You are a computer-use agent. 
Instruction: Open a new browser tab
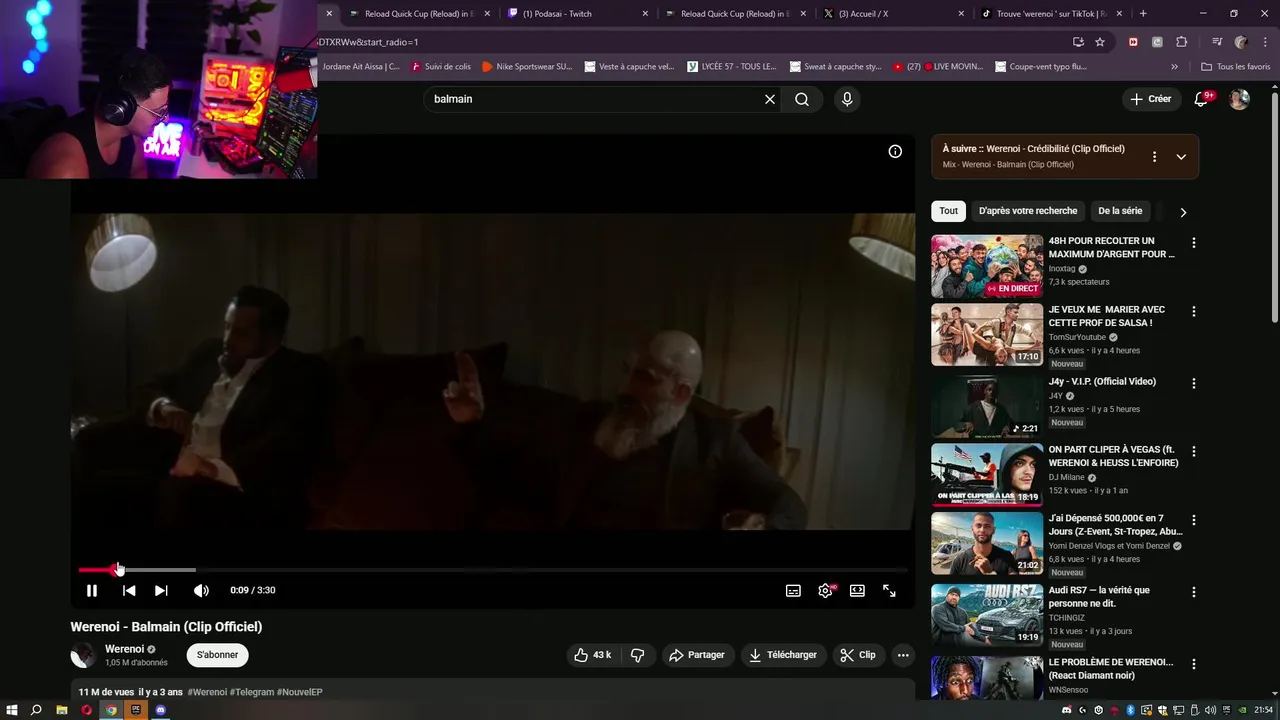pos(1143,14)
